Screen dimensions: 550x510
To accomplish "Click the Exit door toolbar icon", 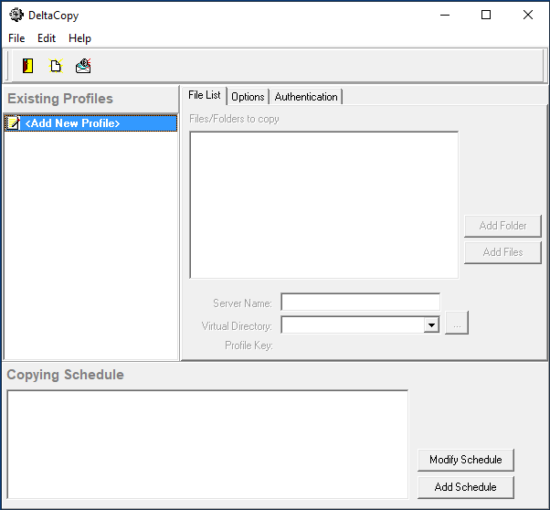I will (x=28, y=66).
